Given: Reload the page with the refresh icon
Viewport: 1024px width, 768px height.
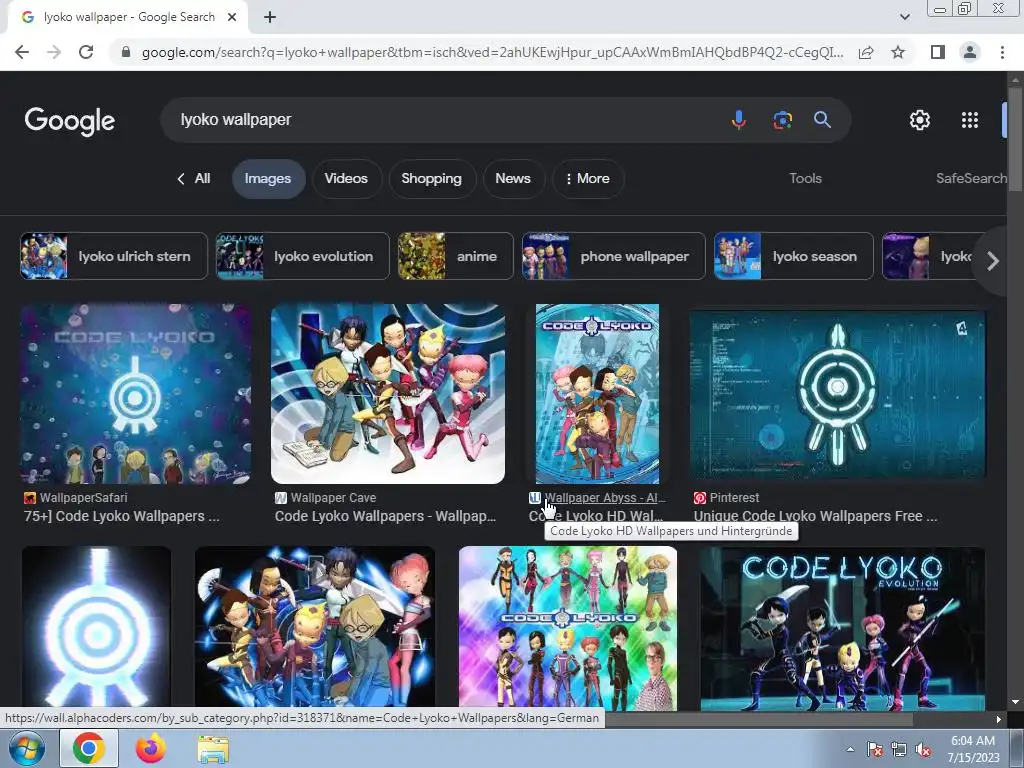Looking at the screenshot, I should 86,52.
